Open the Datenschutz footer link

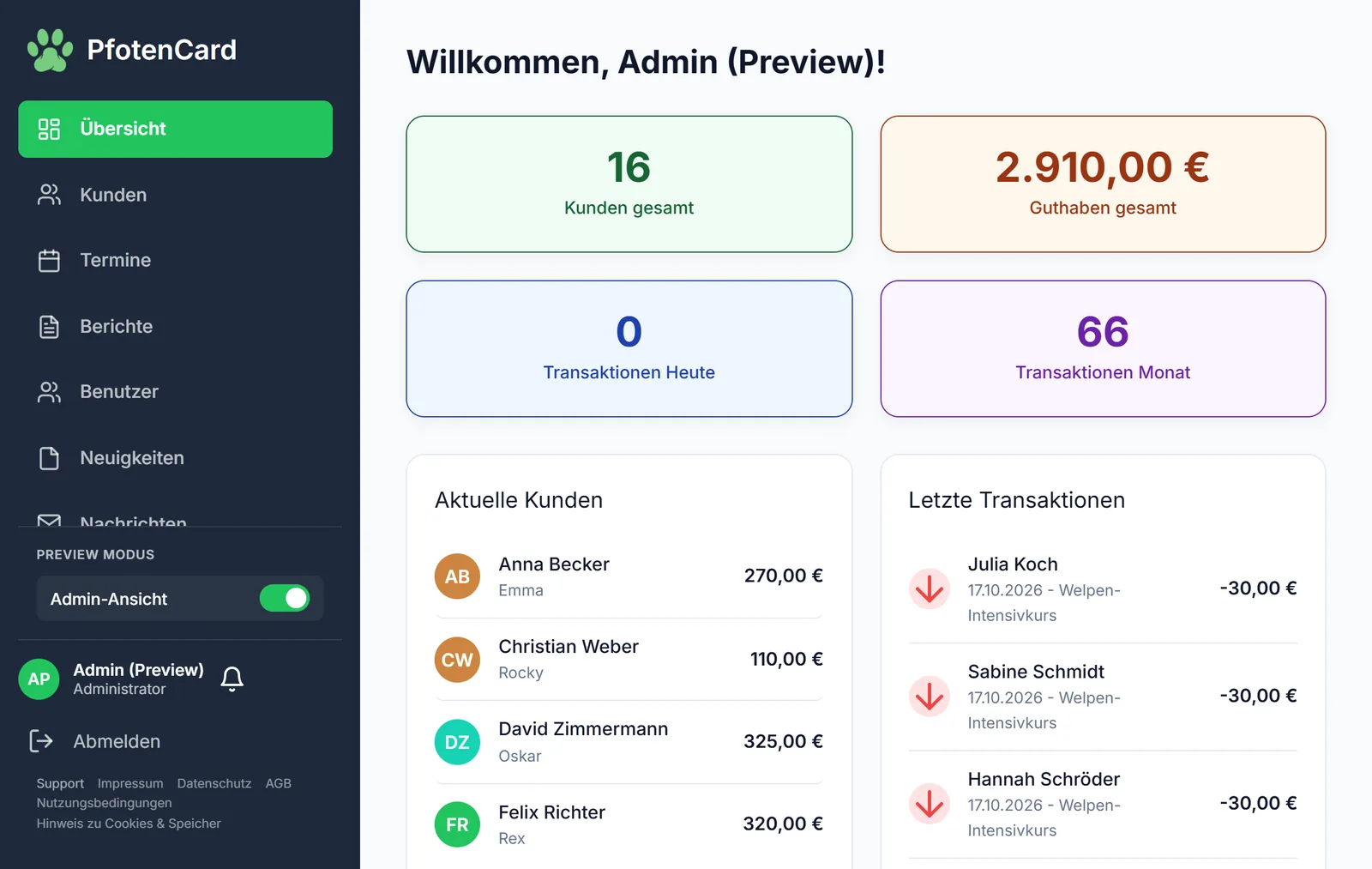pos(214,783)
